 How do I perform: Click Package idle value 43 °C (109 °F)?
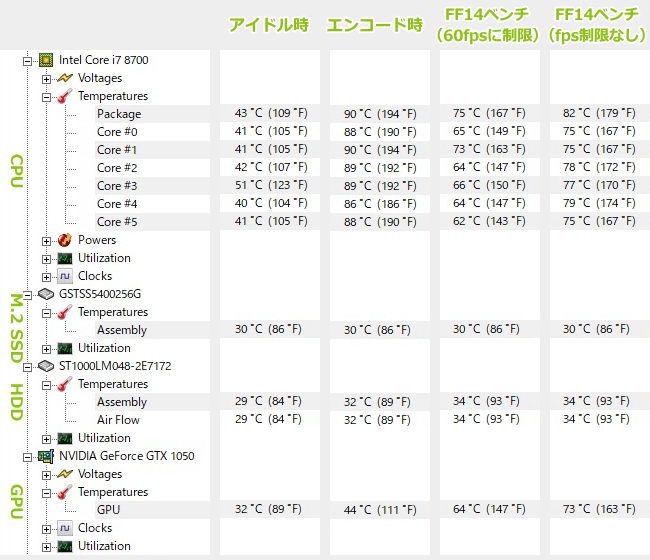271,113
